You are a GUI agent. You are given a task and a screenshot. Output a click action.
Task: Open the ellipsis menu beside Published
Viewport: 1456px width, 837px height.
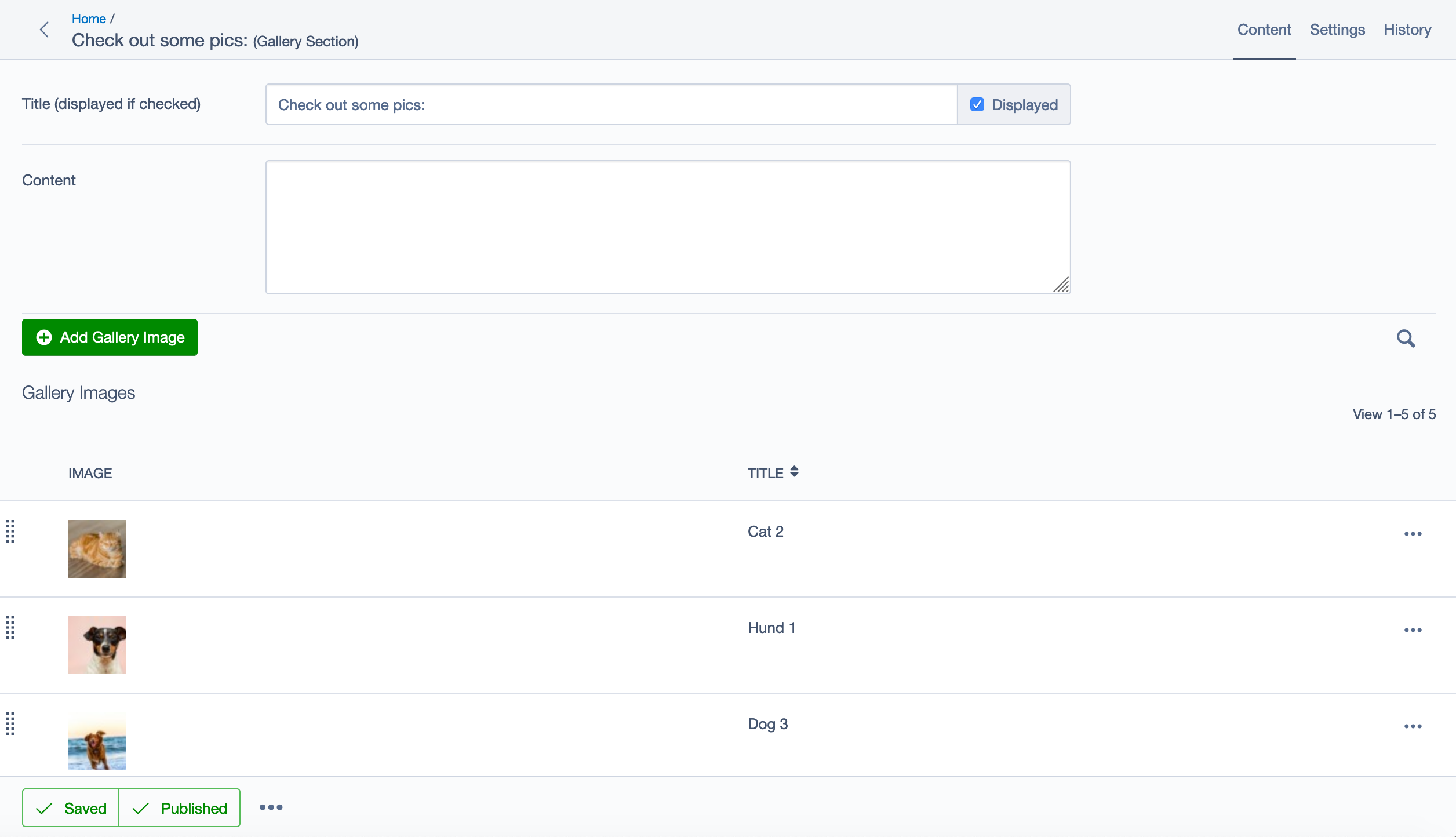pyautogui.click(x=271, y=807)
